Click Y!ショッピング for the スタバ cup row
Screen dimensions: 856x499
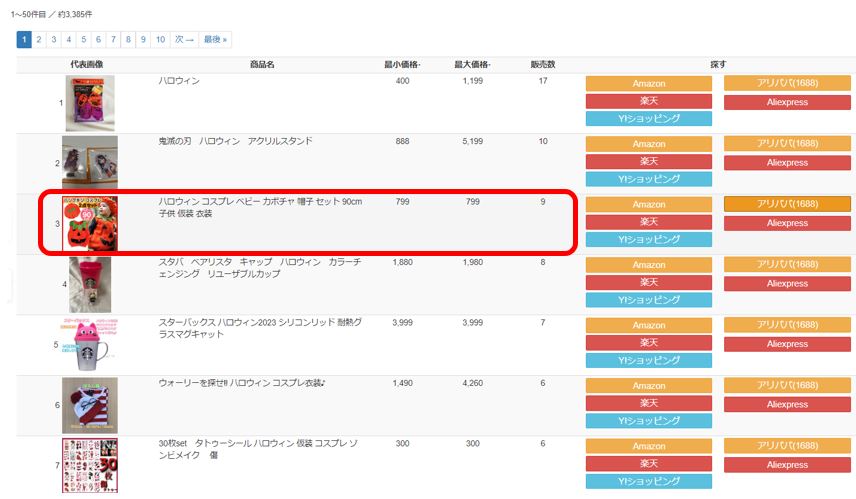tap(648, 300)
